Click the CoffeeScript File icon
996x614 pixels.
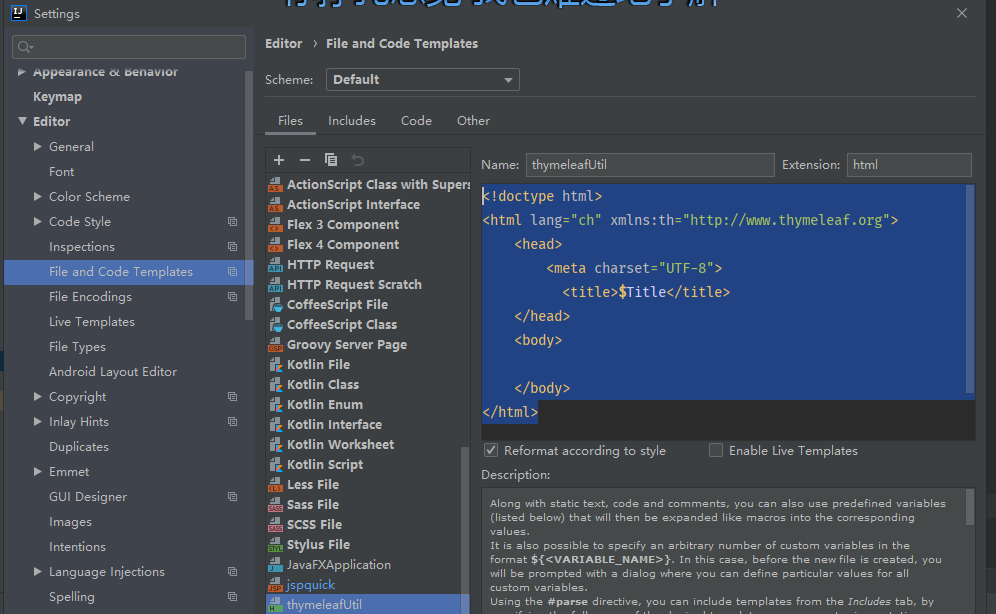275,305
